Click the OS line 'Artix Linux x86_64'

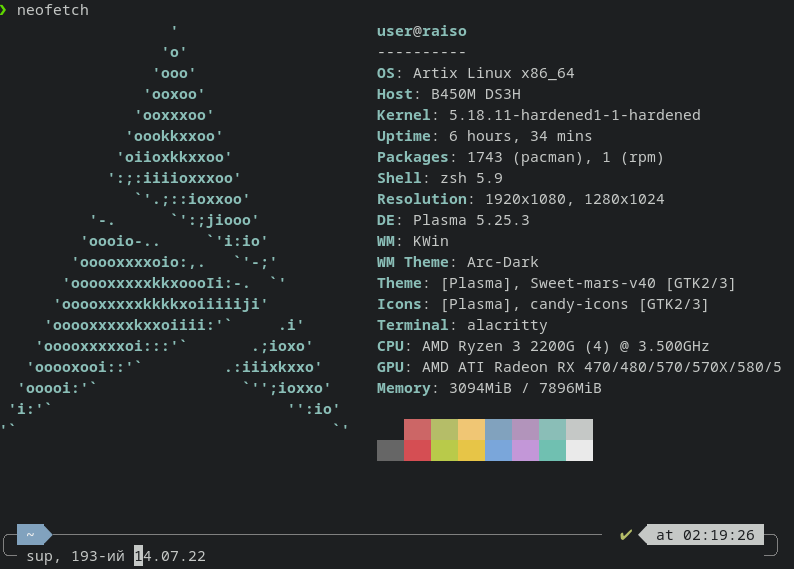click(475, 73)
